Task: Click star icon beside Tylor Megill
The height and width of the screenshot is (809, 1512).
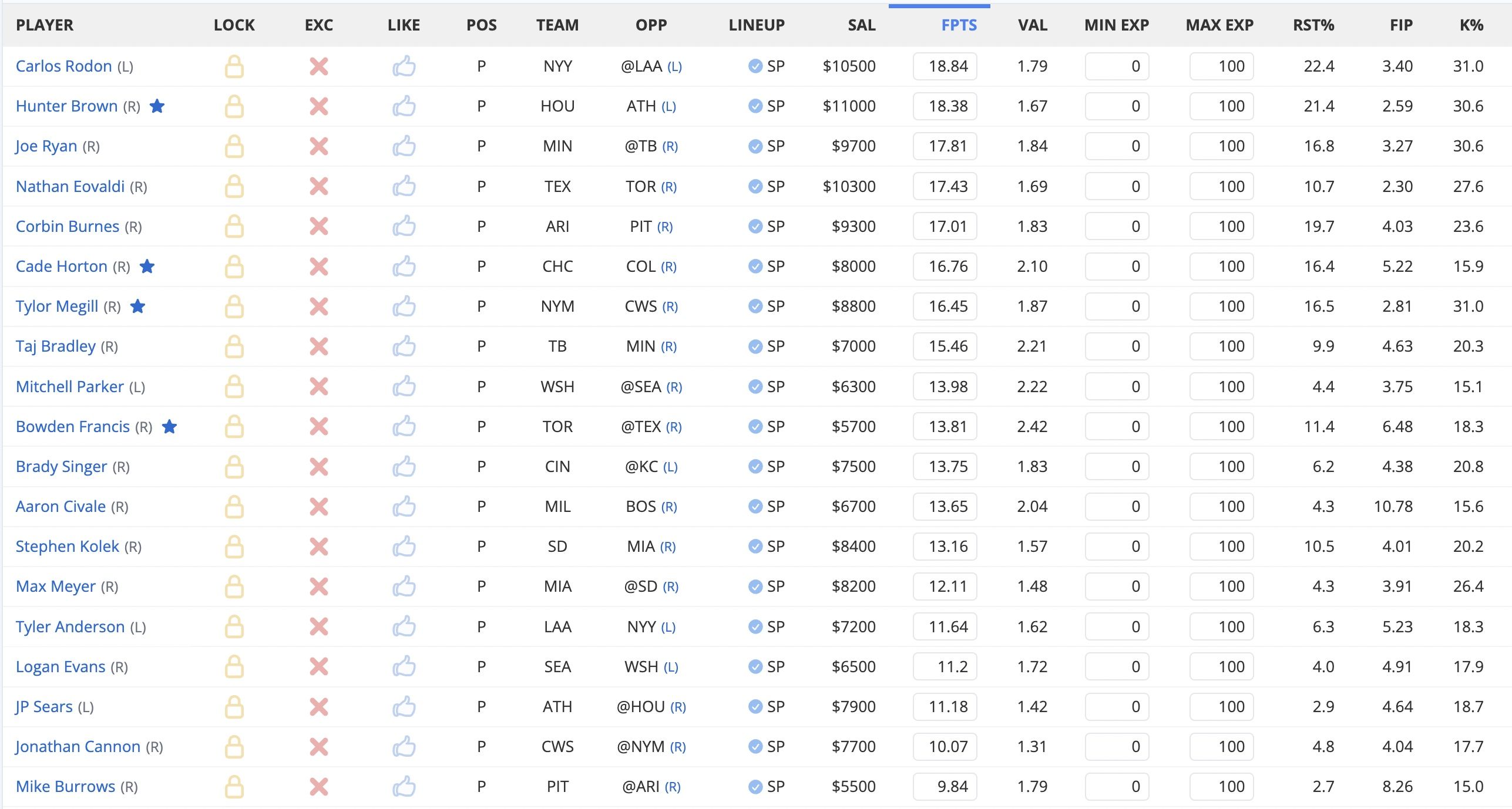Action: [137, 306]
